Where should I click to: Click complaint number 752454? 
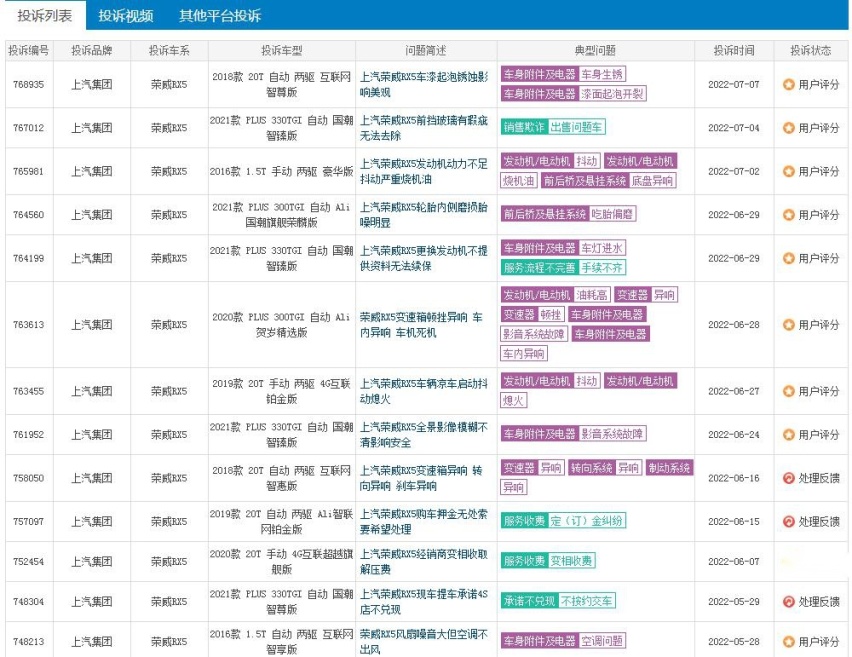28,561
